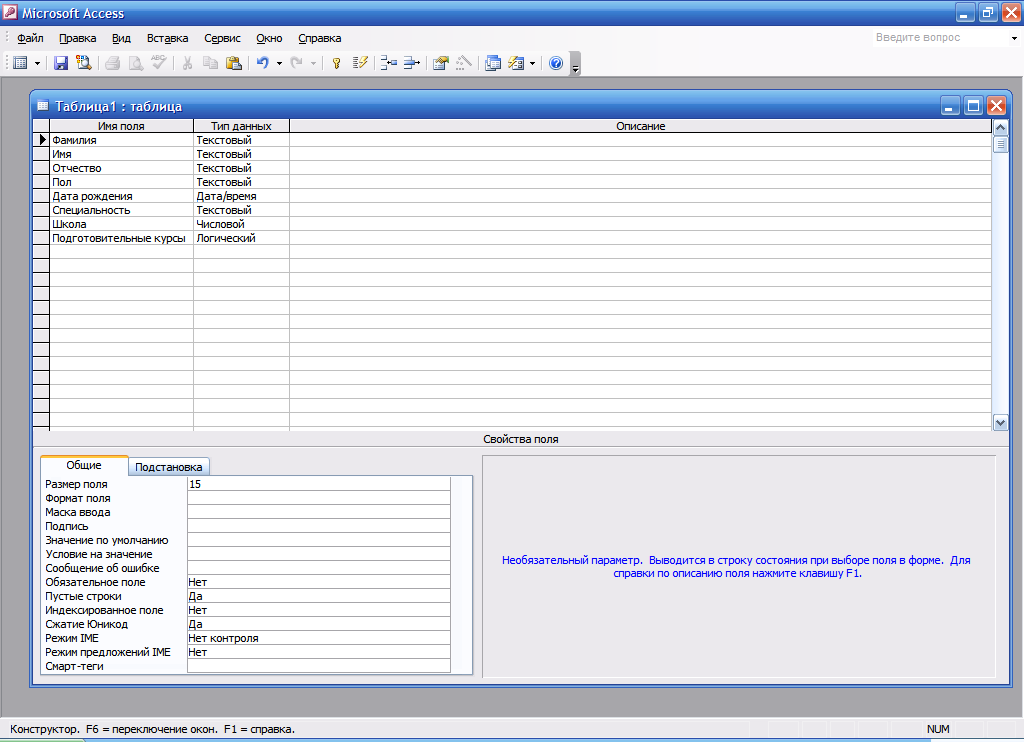
Task: Click the table scrollbar up arrow
Action: (x=1000, y=127)
